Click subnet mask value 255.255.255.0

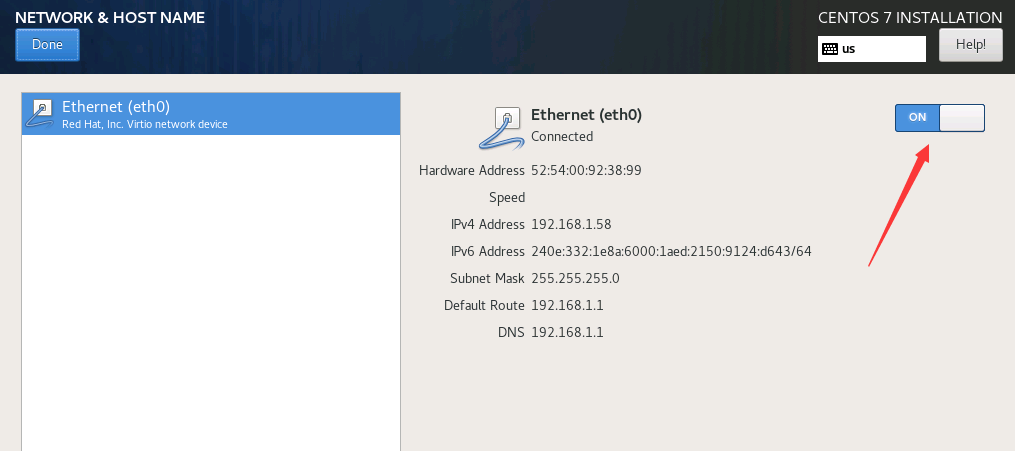pyautogui.click(x=575, y=278)
